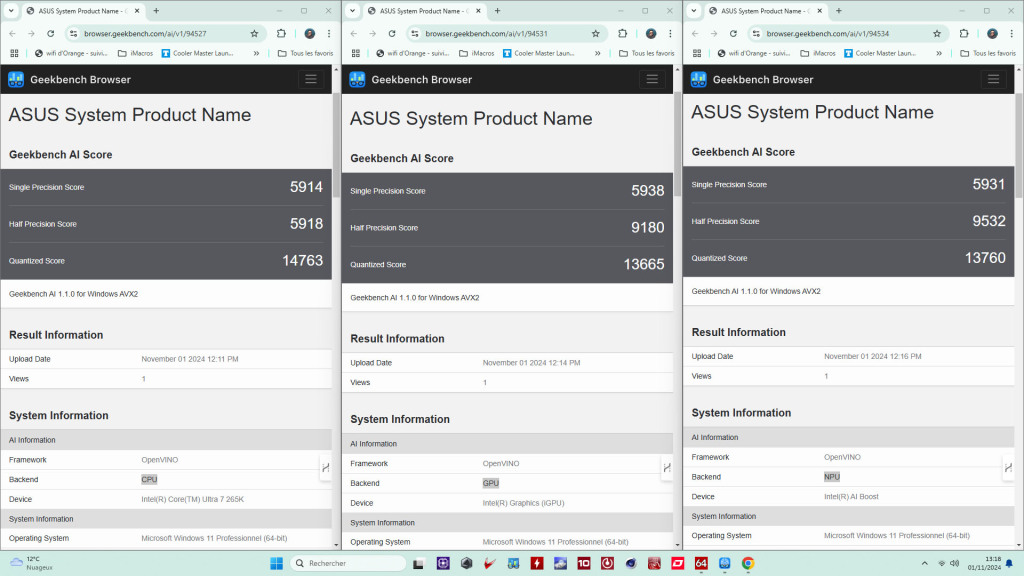Expand the Geekbench hamburger menu in the GPU window
Screen dimensions: 1024x576
tap(652, 79)
